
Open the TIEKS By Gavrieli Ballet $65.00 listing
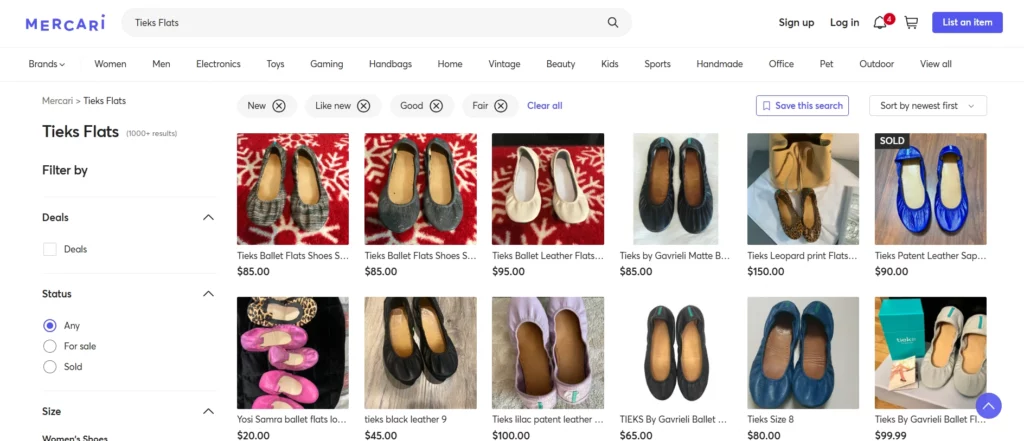tap(675, 353)
